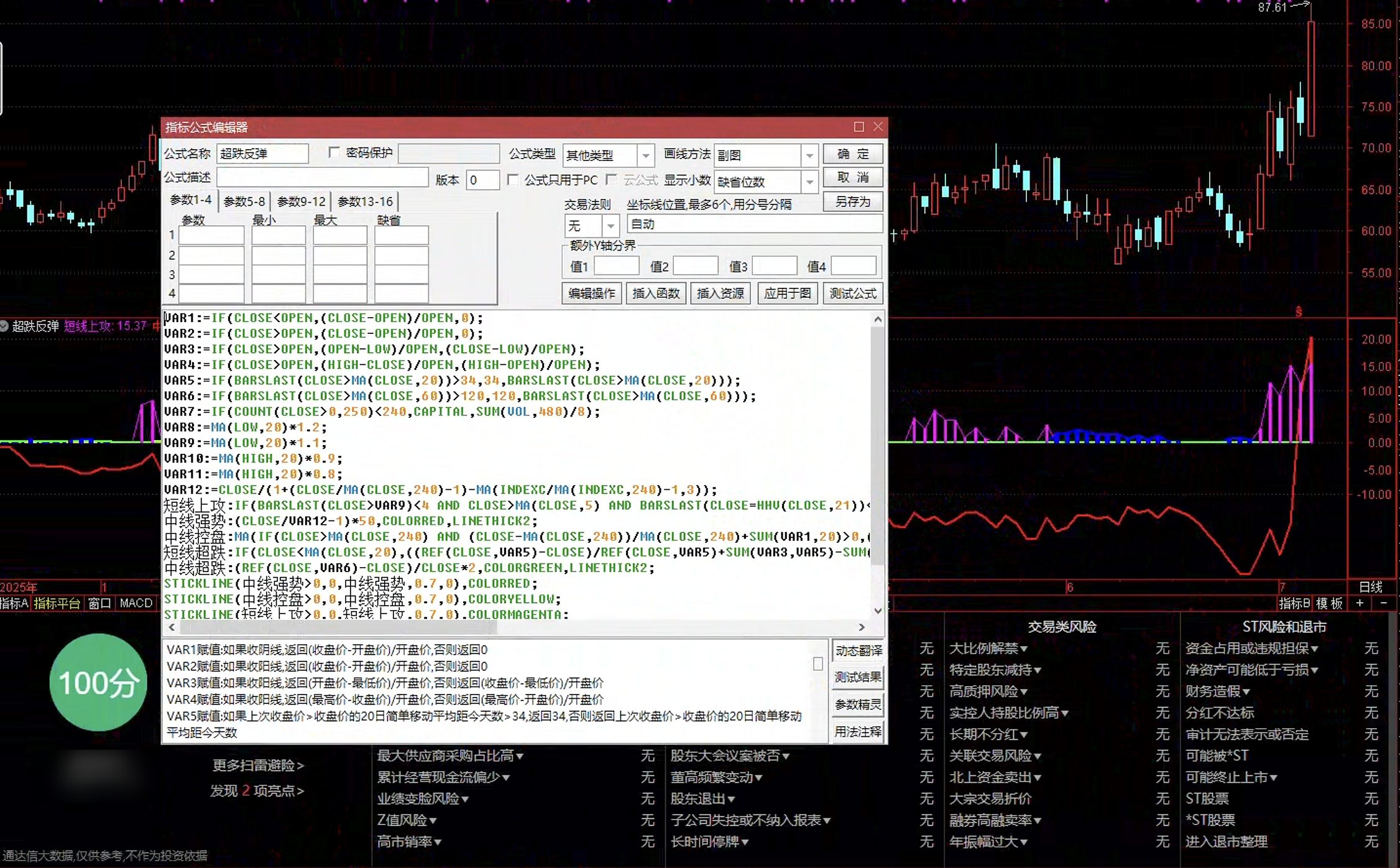The height and width of the screenshot is (868, 1400).
Task: Click the settings circle icon beside 超跌反弹
Action: [4, 326]
